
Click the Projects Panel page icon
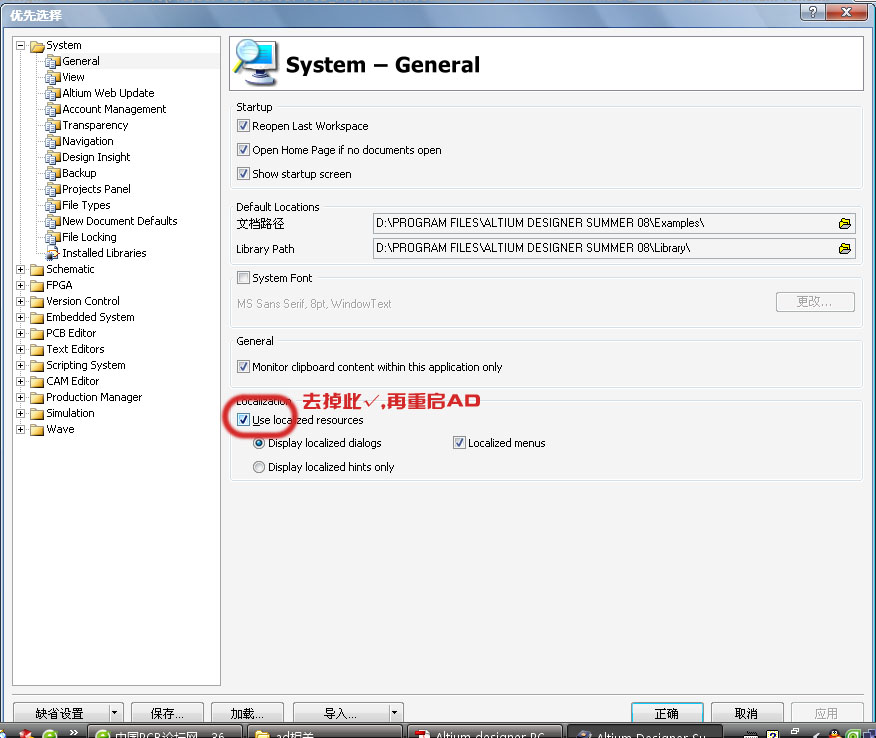[x=53, y=189]
